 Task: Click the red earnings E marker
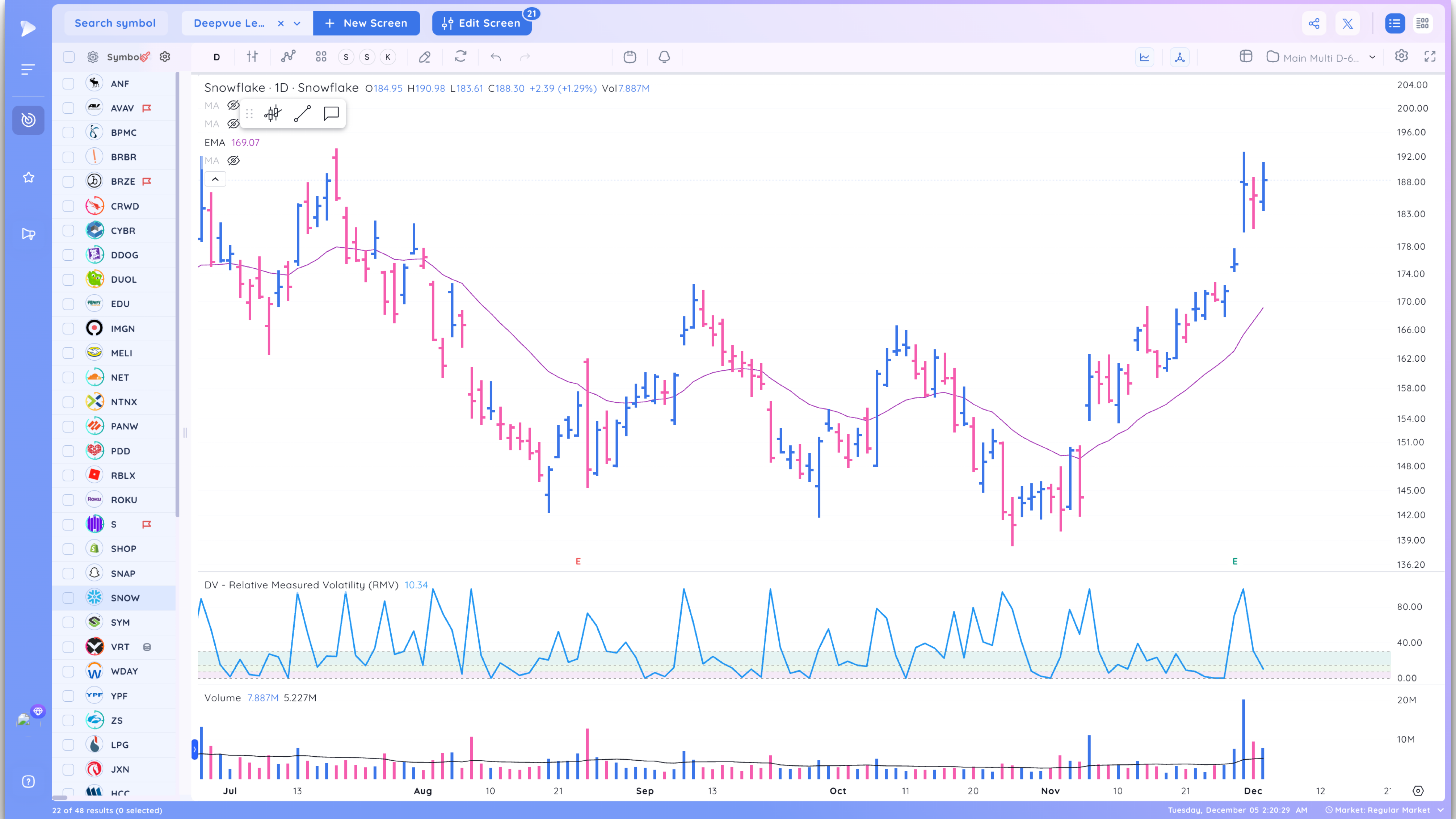coord(578,561)
